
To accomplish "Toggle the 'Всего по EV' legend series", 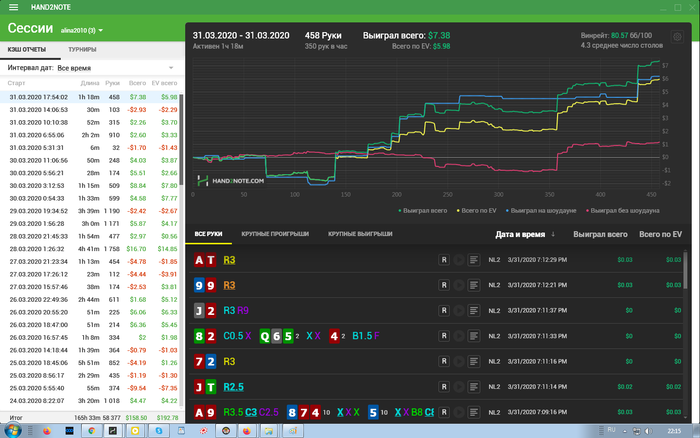I will 476,210.
